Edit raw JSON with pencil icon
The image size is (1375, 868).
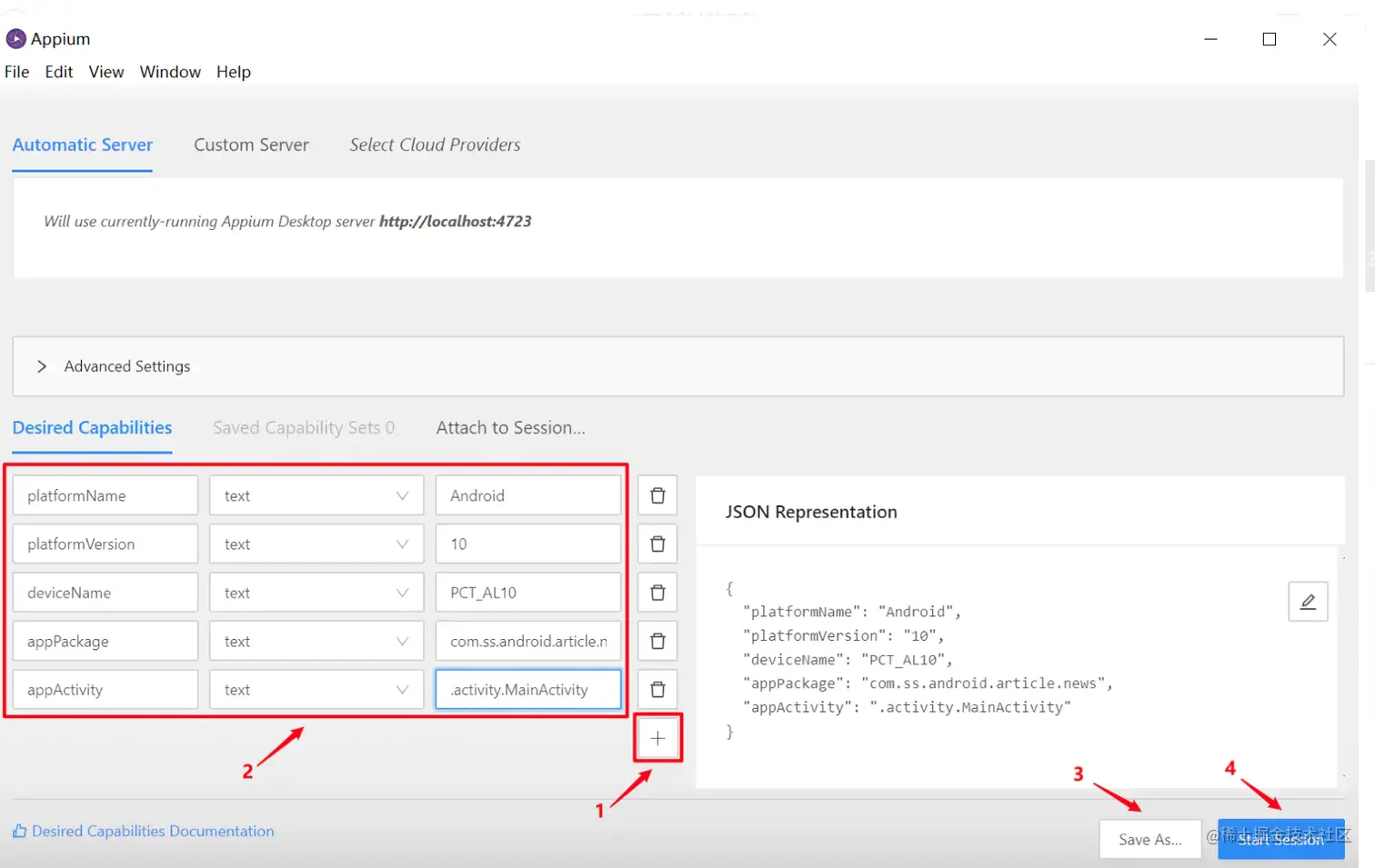coord(1308,602)
